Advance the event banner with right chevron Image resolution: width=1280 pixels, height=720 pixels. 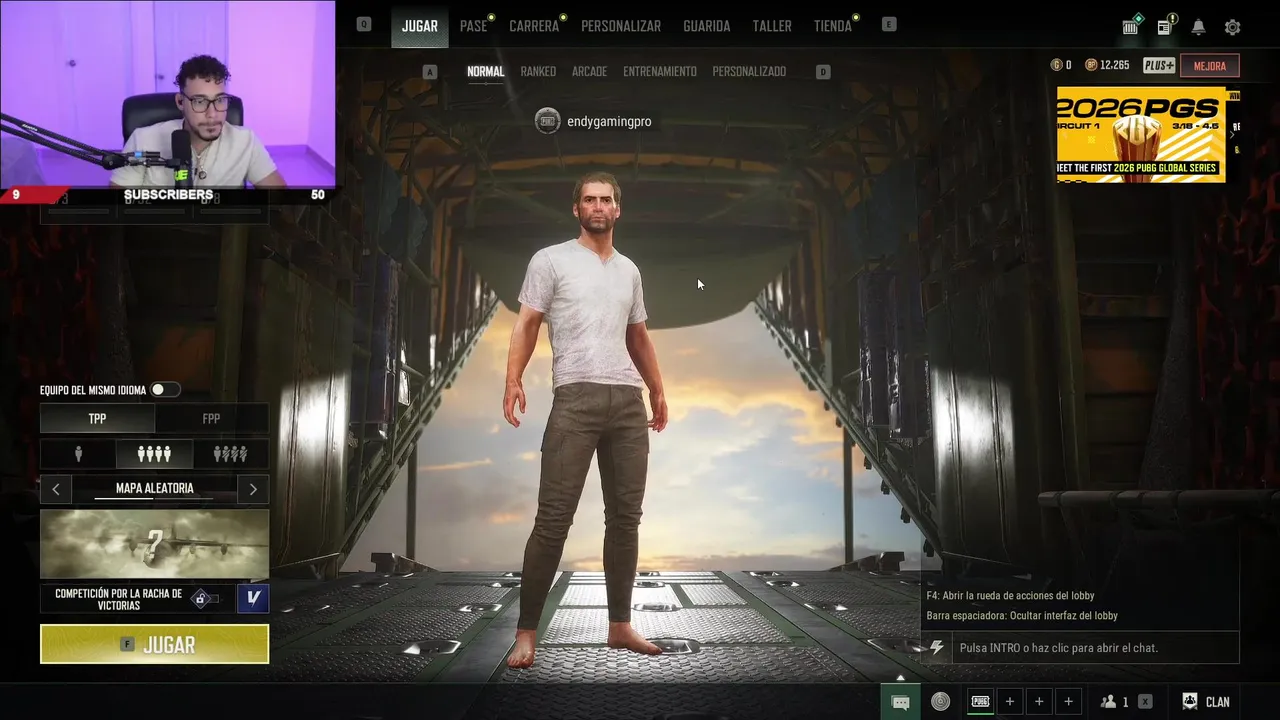tap(1233, 135)
